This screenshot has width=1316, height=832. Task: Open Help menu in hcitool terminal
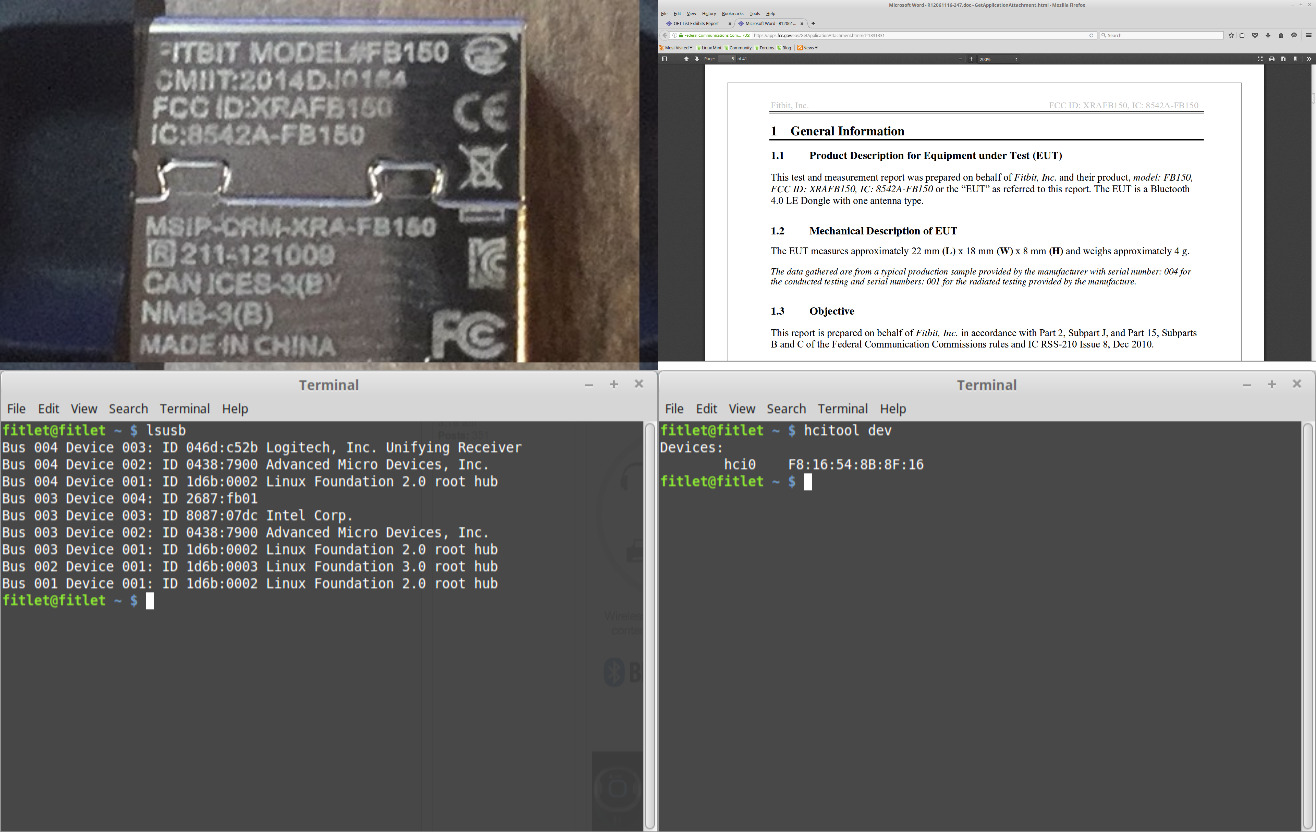[893, 408]
